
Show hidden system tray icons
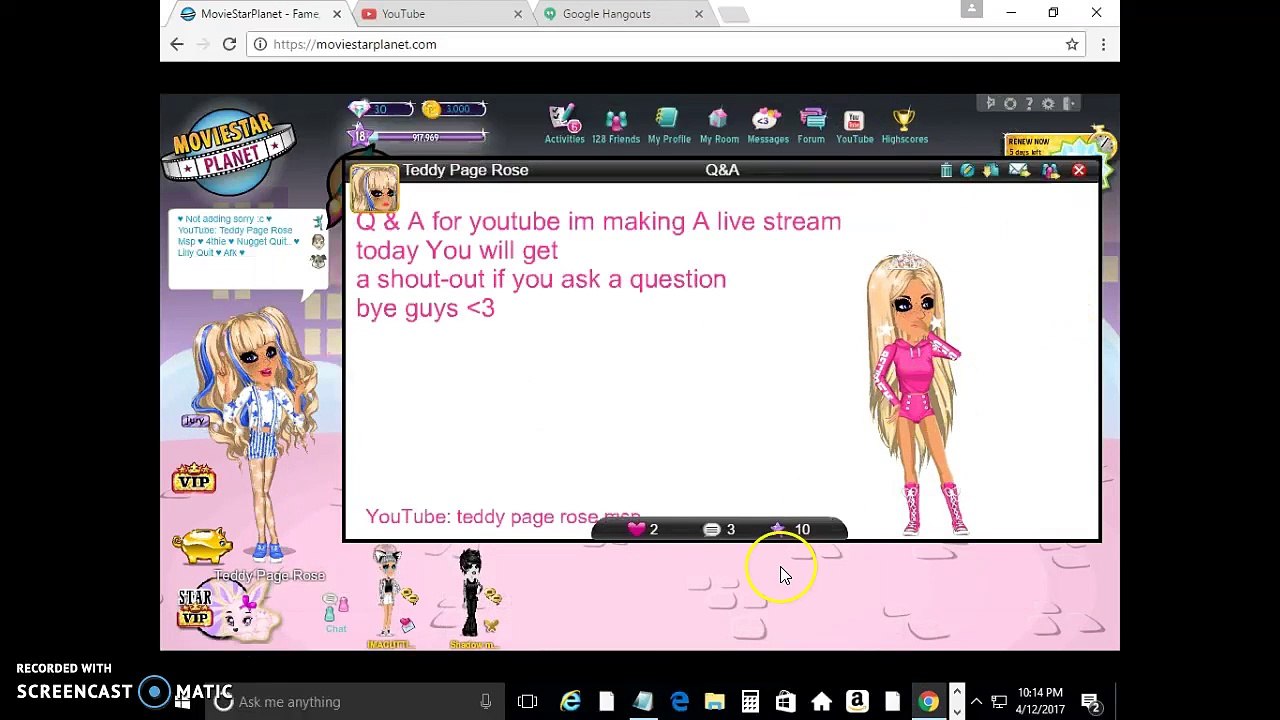click(x=976, y=702)
